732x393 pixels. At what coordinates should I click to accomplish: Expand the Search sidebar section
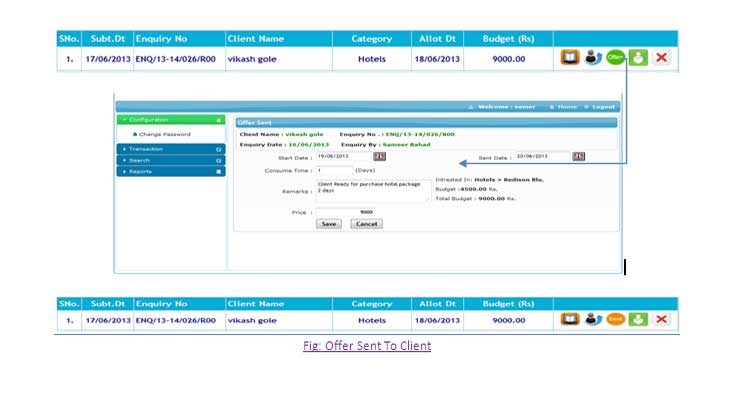171,160
